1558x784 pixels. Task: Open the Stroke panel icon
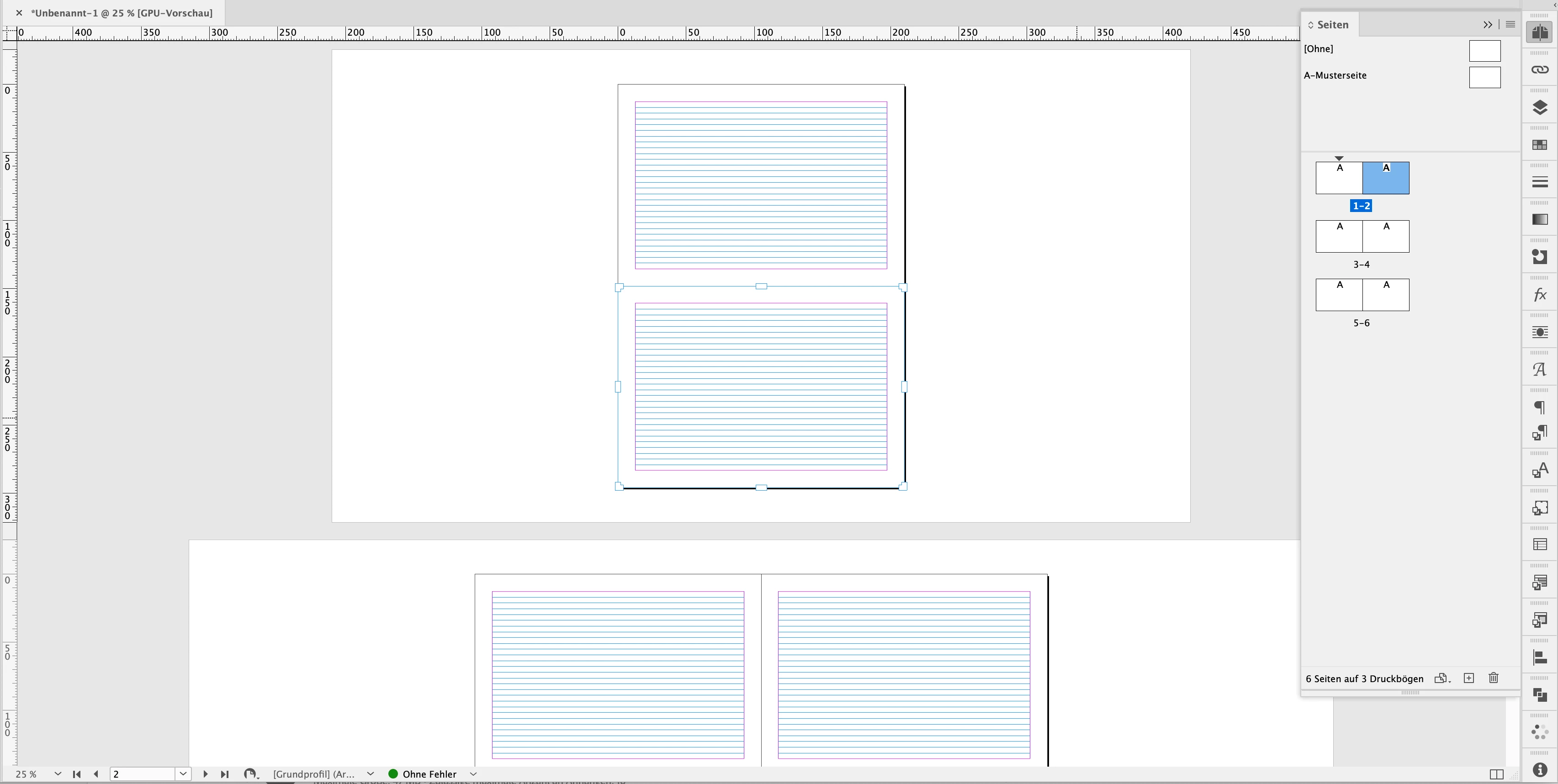point(1540,182)
